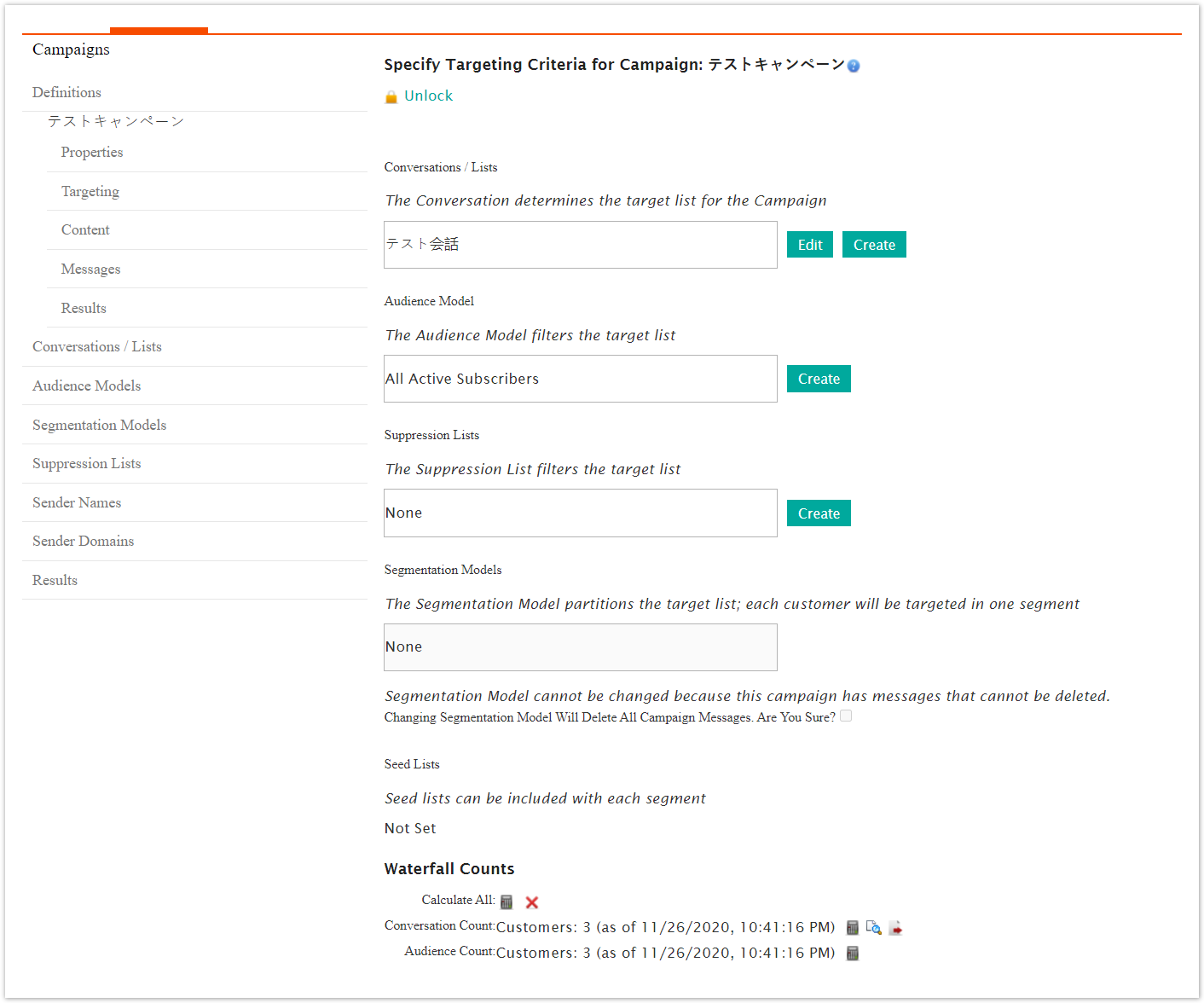Click Create button next to Audience Model
The image size is (1204, 1003).
819,379
